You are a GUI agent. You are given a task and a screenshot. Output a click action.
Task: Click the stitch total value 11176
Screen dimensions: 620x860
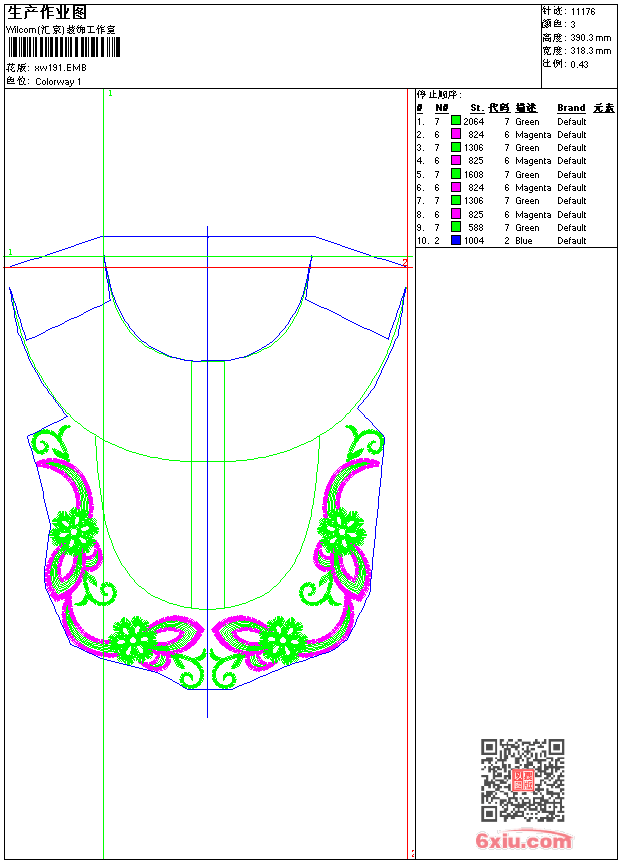[583, 12]
